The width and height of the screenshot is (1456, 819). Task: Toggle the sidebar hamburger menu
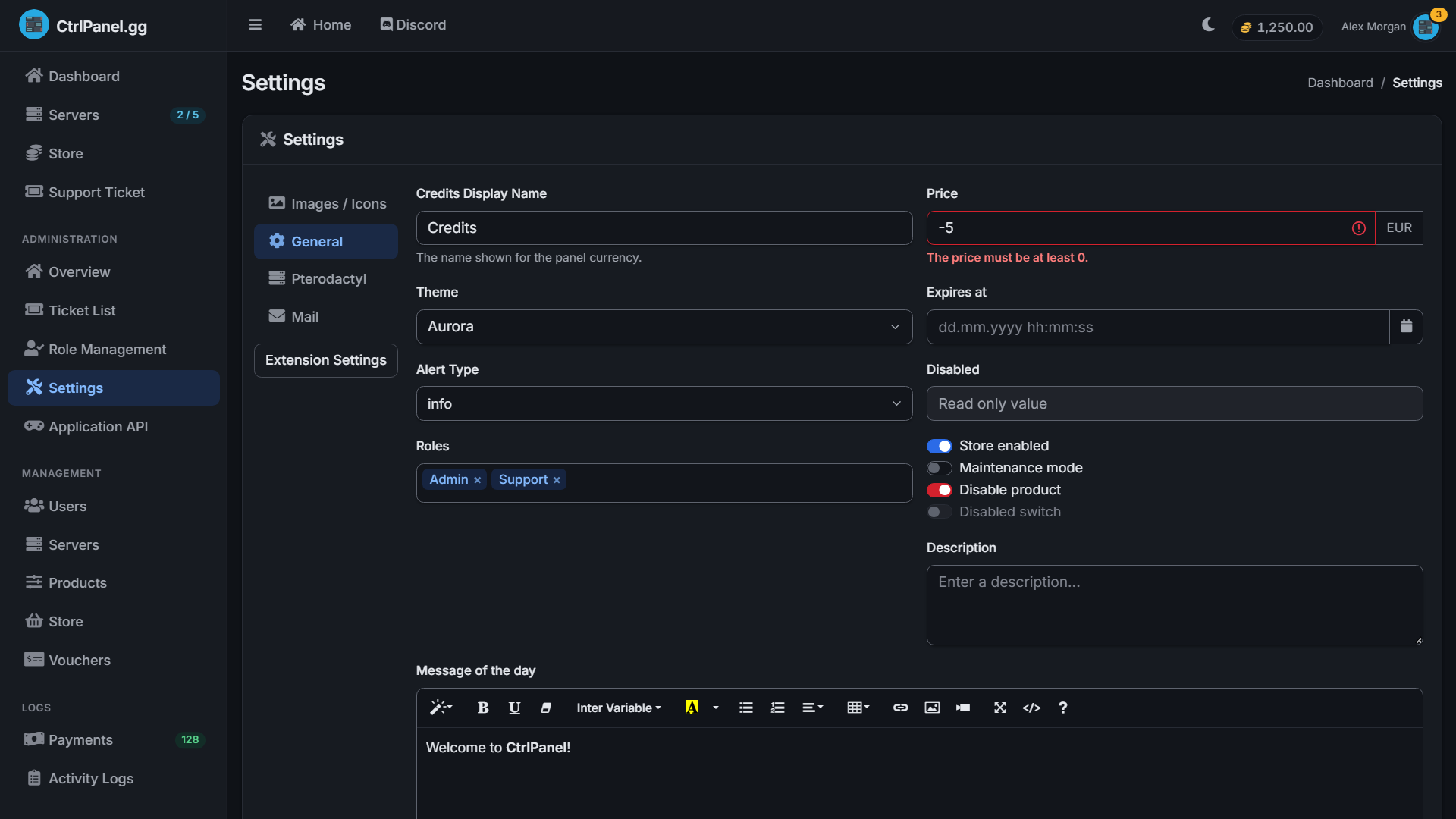pos(255,25)
